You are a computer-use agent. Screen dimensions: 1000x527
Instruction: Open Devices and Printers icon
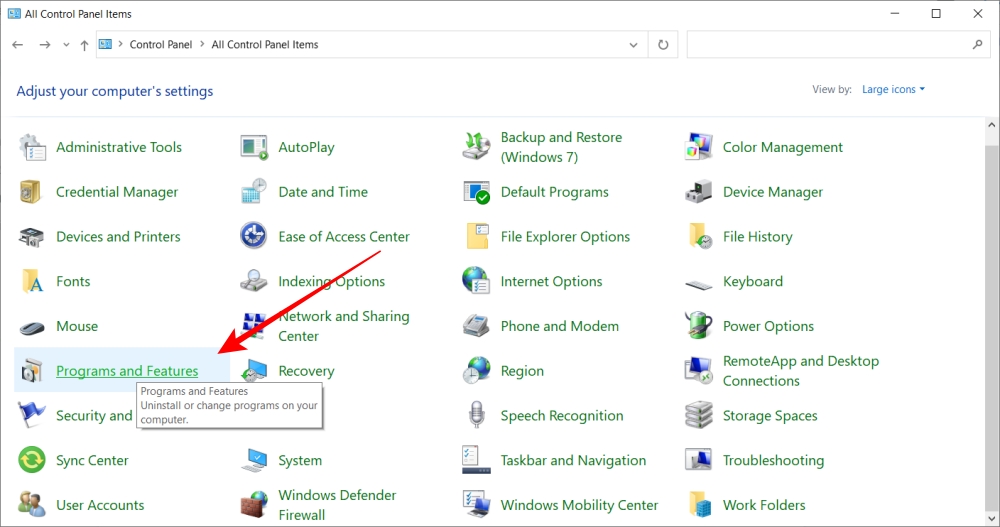(x=32, y=237)
